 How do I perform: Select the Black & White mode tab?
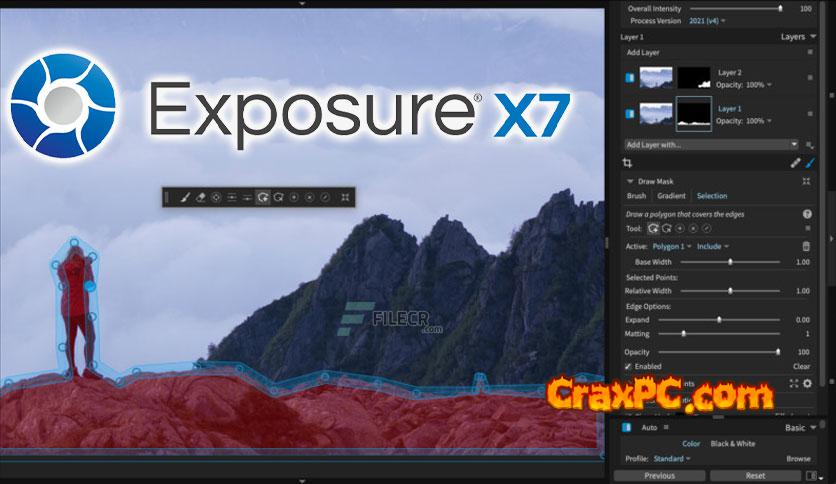point(733,443)
